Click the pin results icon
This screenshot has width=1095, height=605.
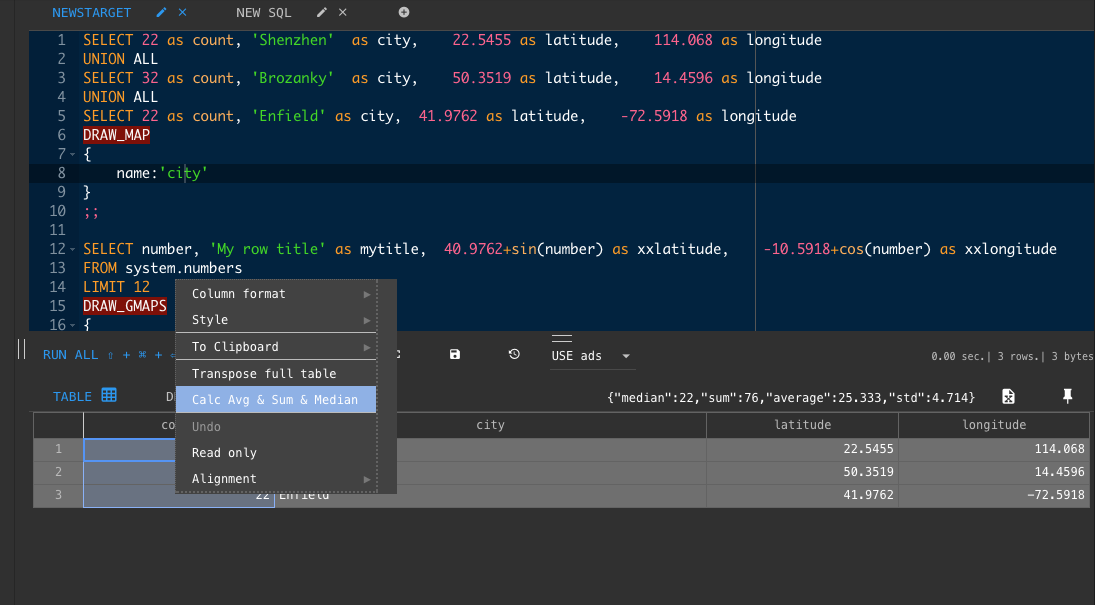tap(1067, 397)
